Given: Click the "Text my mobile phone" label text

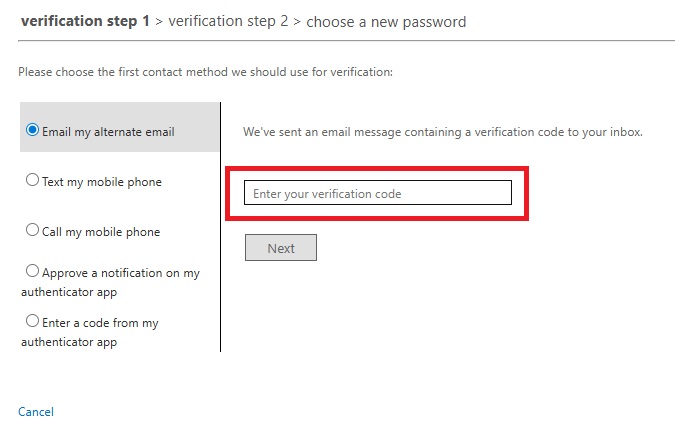Looking at the screenshot, I should pos(101,182).
